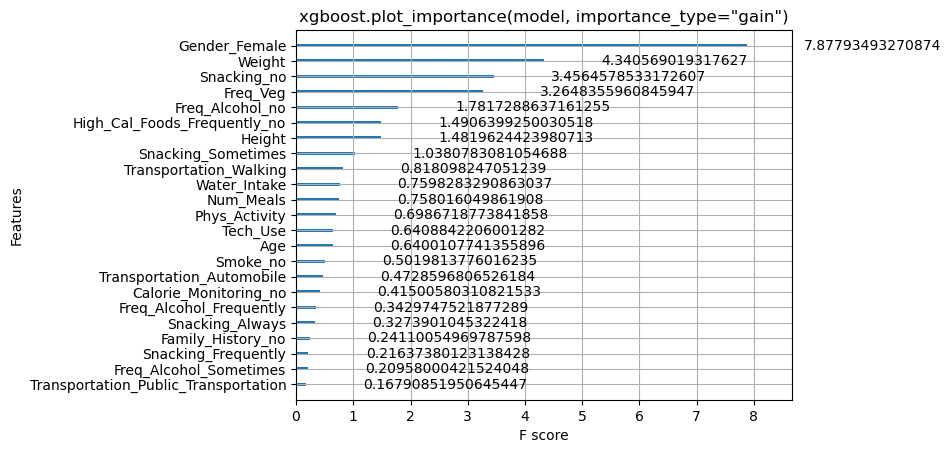Select the Weight importance bar
This screenshot has height=453, width=951.
click(x=420, y=60)
